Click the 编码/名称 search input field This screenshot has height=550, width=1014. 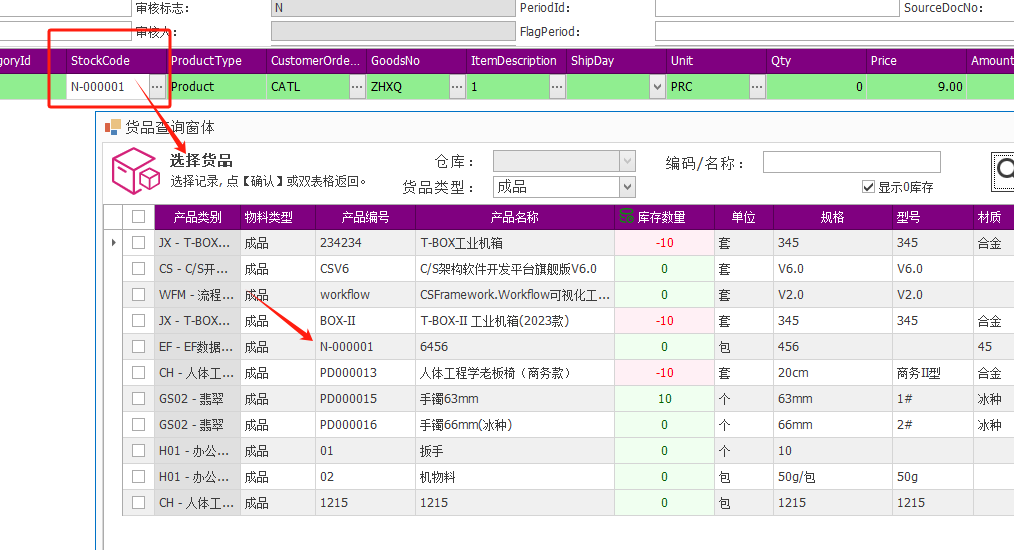pyautogui.click(x=852, y=162)
